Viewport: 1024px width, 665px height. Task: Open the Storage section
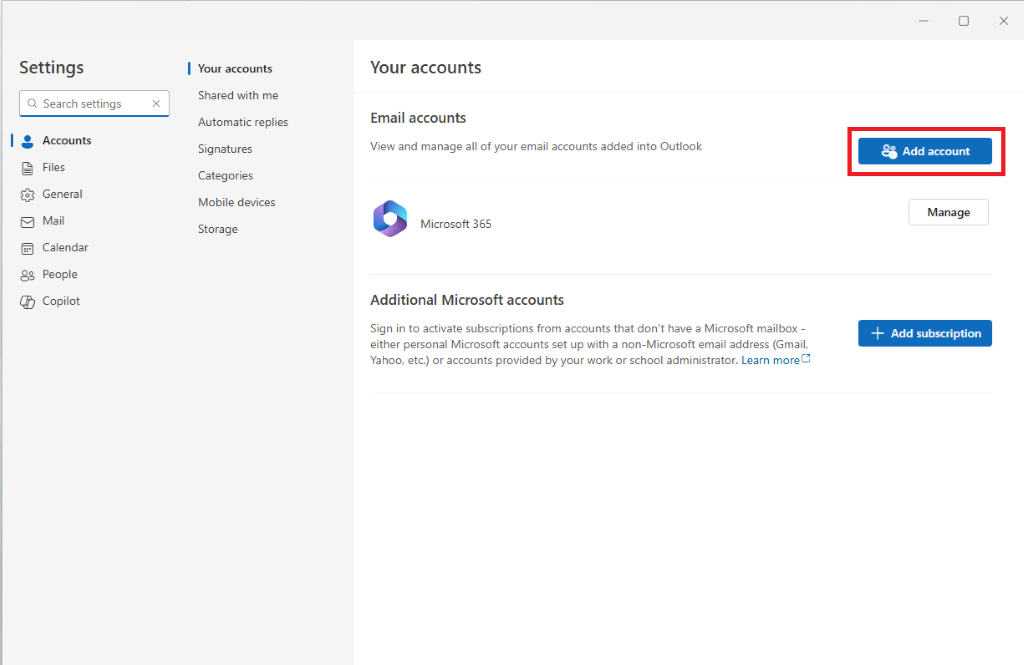(218, 229)
